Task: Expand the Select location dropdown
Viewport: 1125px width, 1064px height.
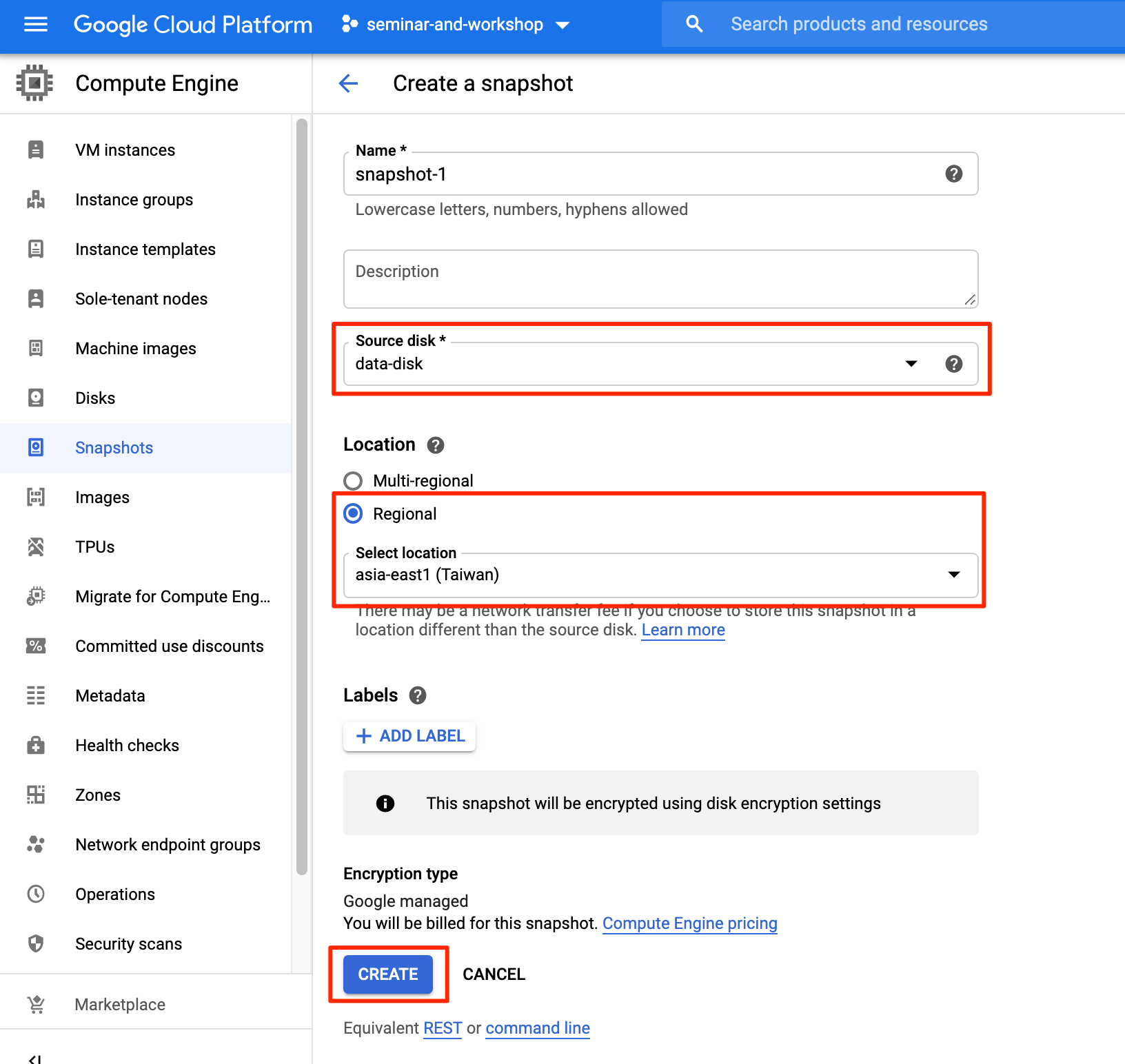Action: [955, 575]
